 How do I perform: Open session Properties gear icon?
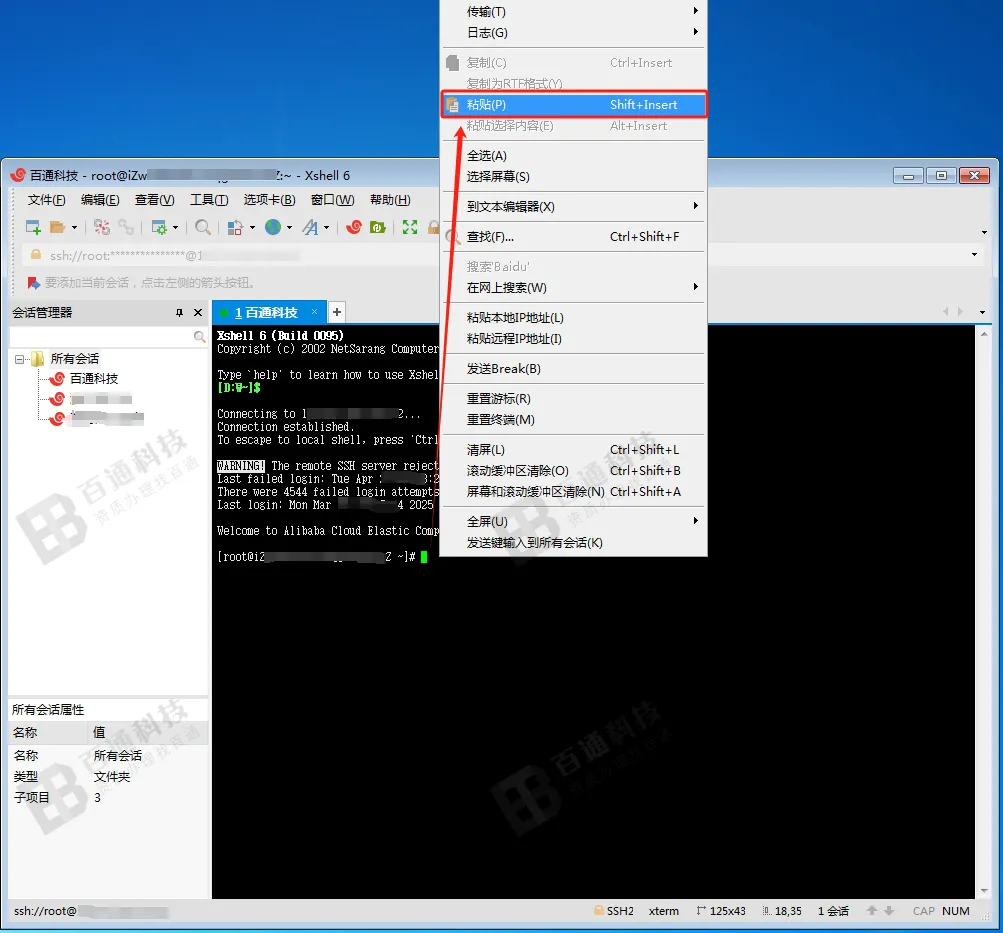(159, 227)
